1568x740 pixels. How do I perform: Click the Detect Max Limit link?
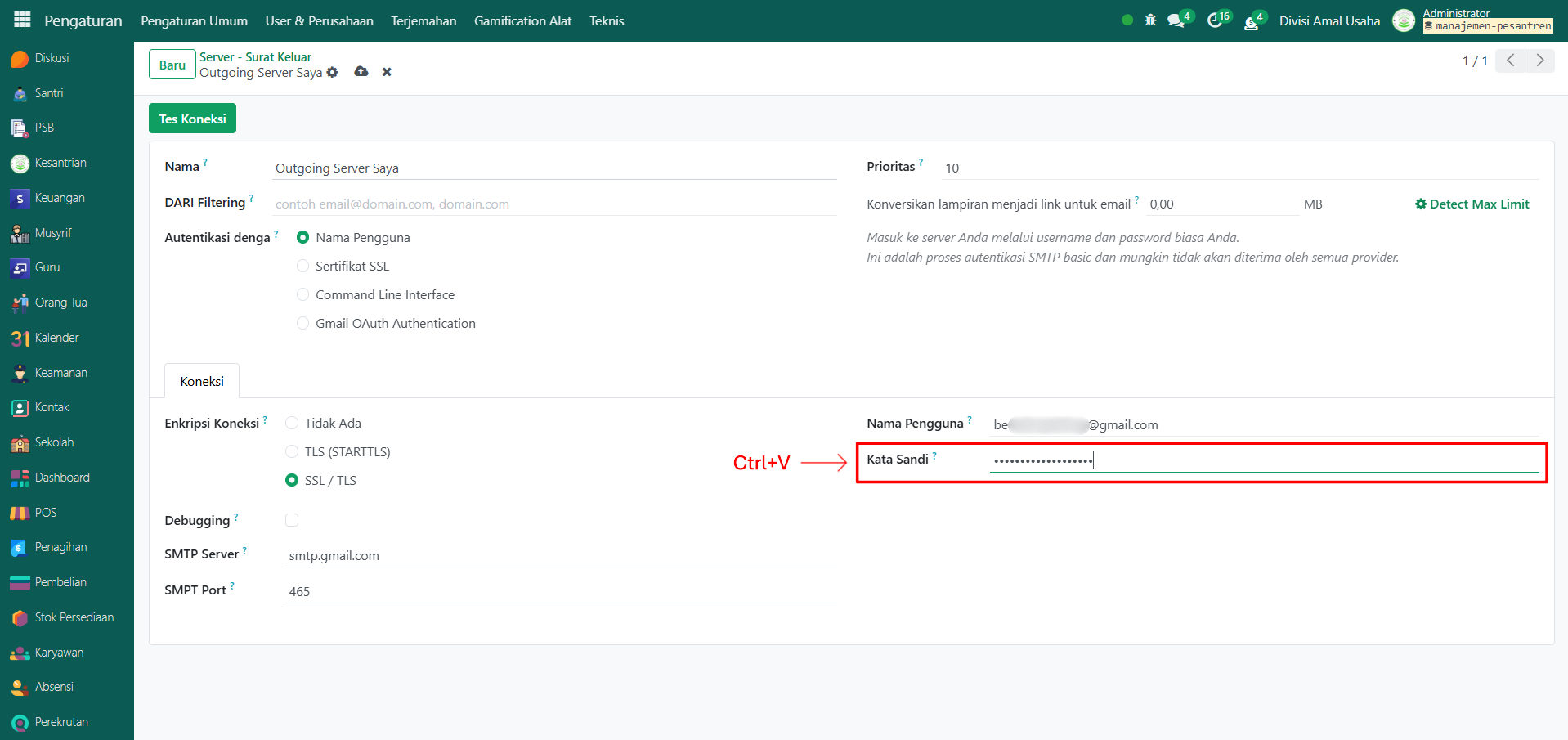[x=1472, y=204]
